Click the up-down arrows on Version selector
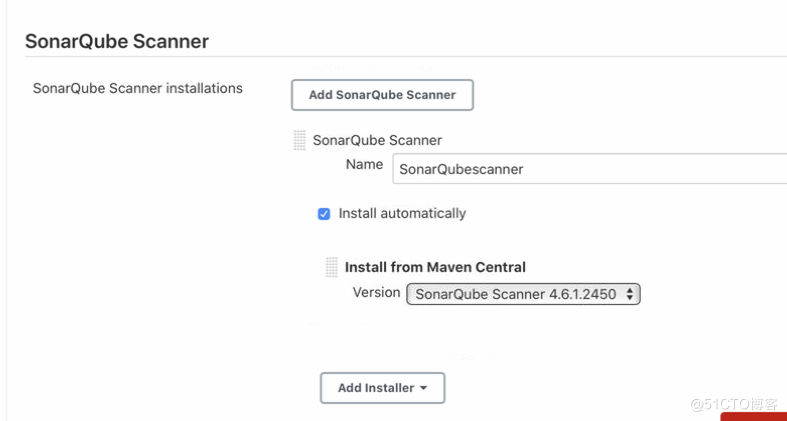Image resolution: width=787 pixels, height=421 pixels. tap(629, 294)
